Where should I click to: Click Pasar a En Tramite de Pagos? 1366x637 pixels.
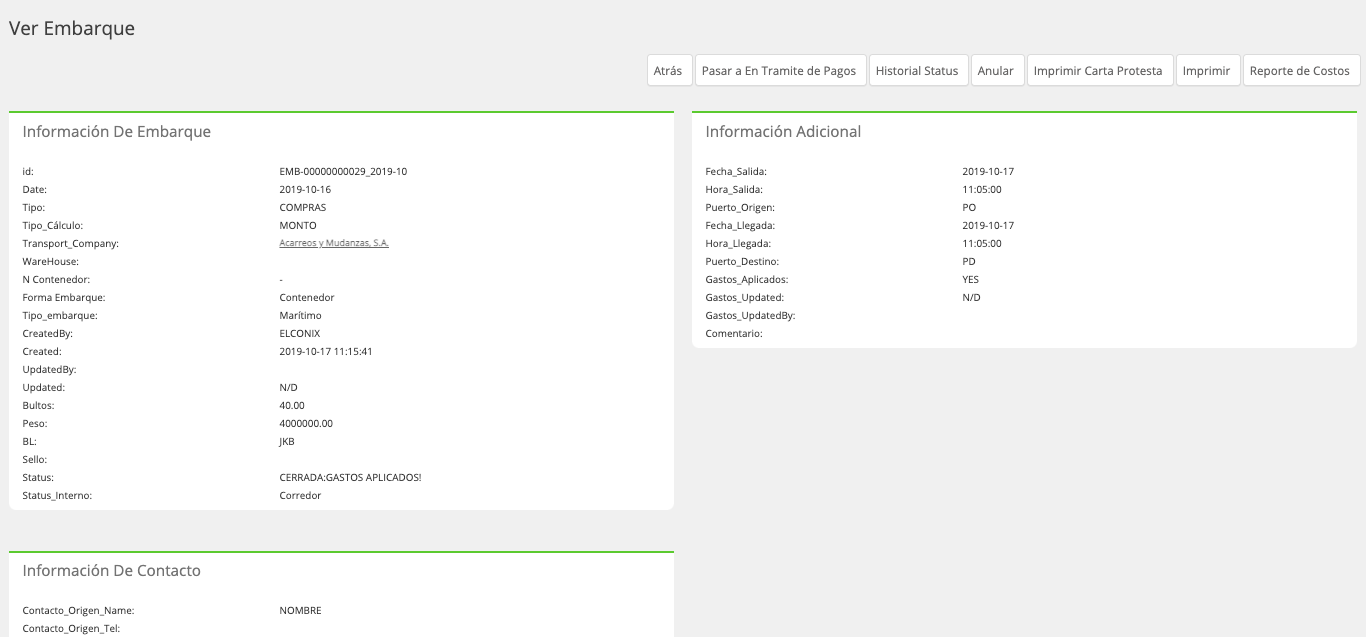point(780,71)
